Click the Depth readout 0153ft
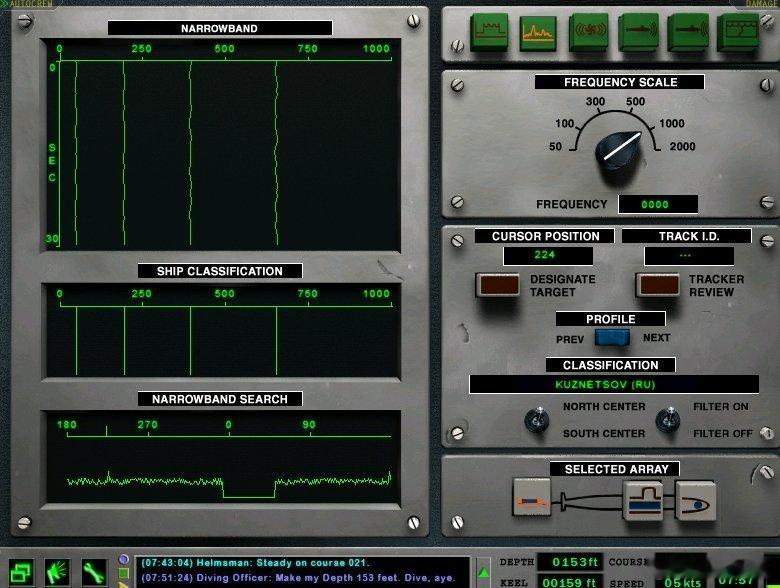The height and width of the screenshot is (588, 780). coord(571,562)
